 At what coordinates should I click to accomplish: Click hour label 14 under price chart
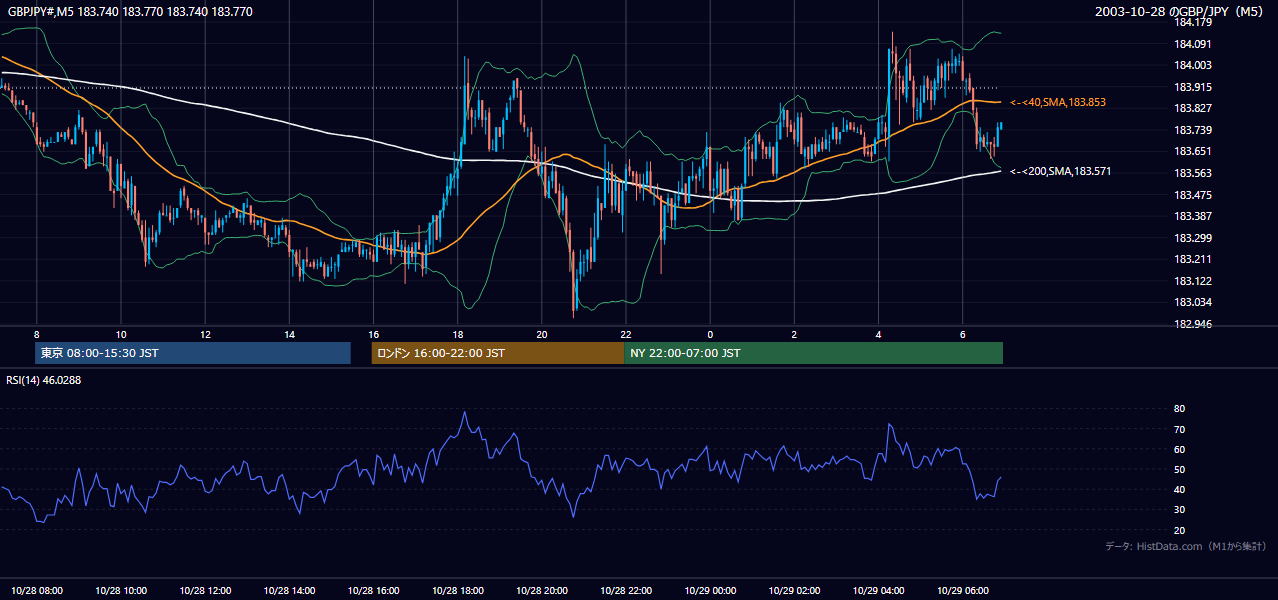(289, 334)
